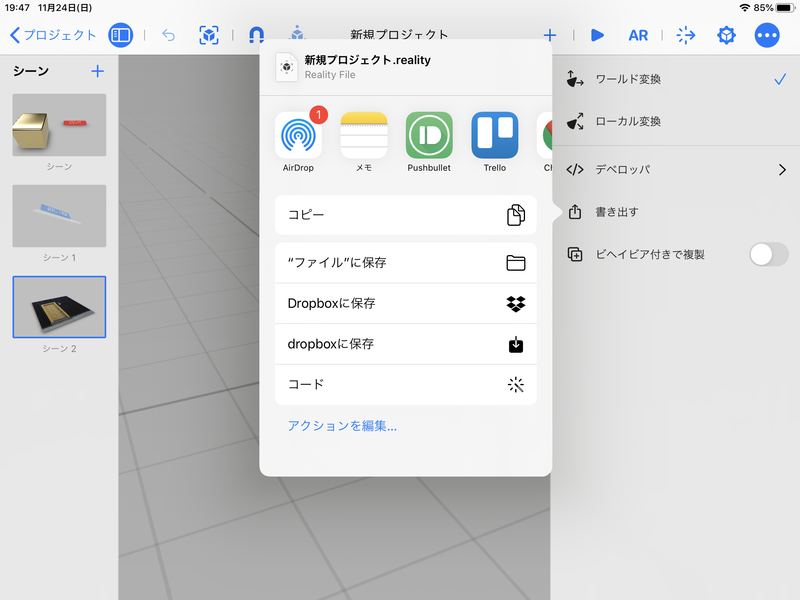Click the plus add-object icon in toolbar

[549, 35]
